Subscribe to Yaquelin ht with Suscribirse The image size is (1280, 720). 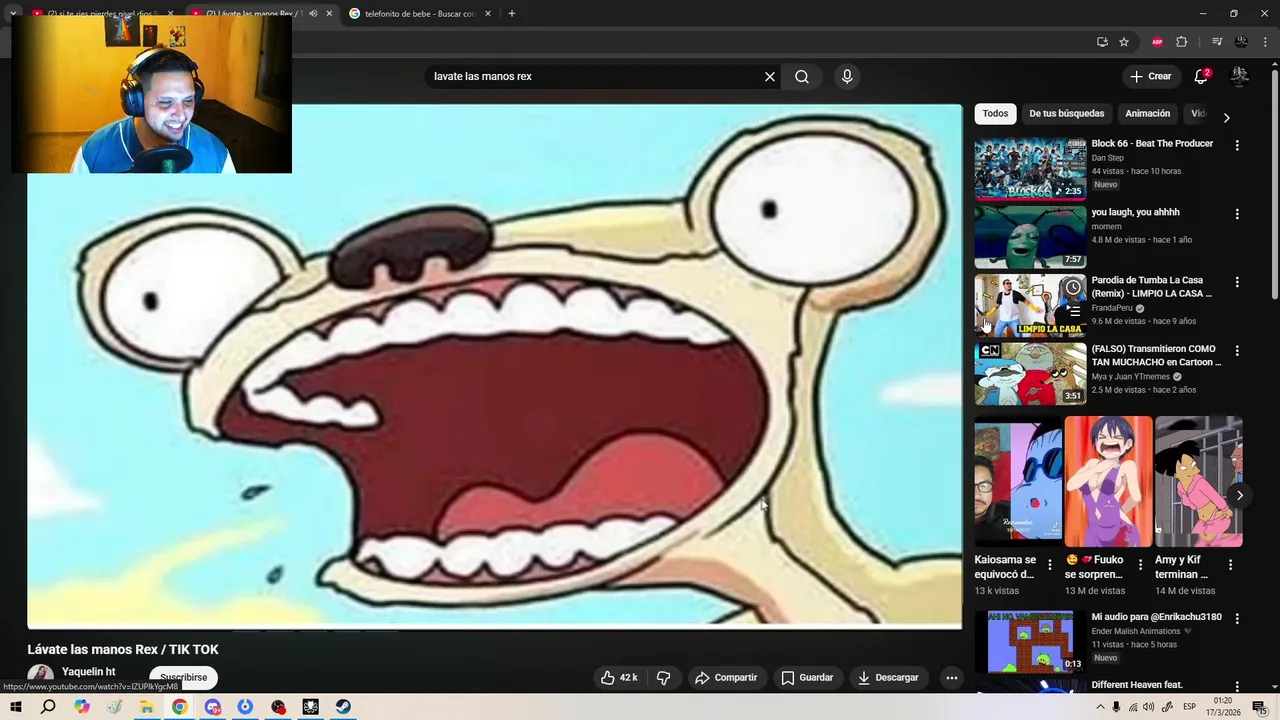(x=184, y=678)
